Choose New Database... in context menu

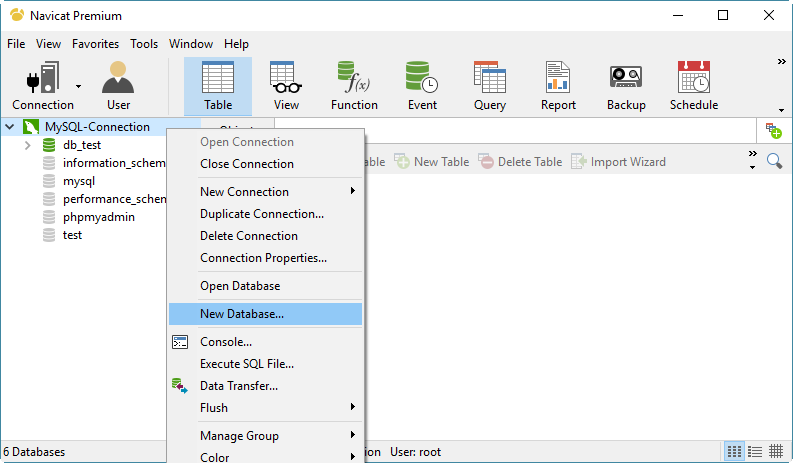click(266, 314)
